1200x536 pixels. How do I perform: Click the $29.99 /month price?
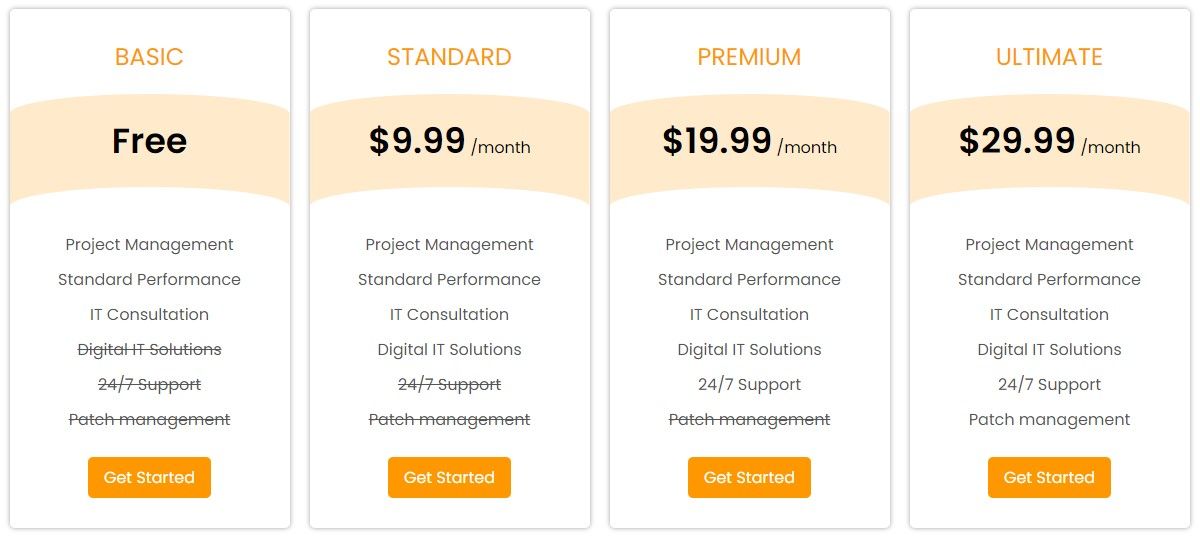pyautogui.click(x=1049, y=142)
